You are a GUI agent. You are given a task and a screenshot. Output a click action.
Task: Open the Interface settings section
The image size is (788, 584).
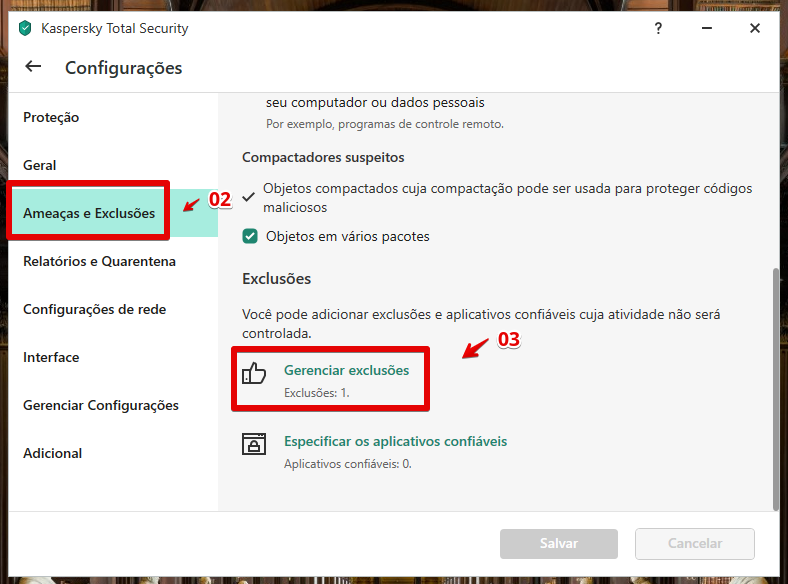pos(51,357)
